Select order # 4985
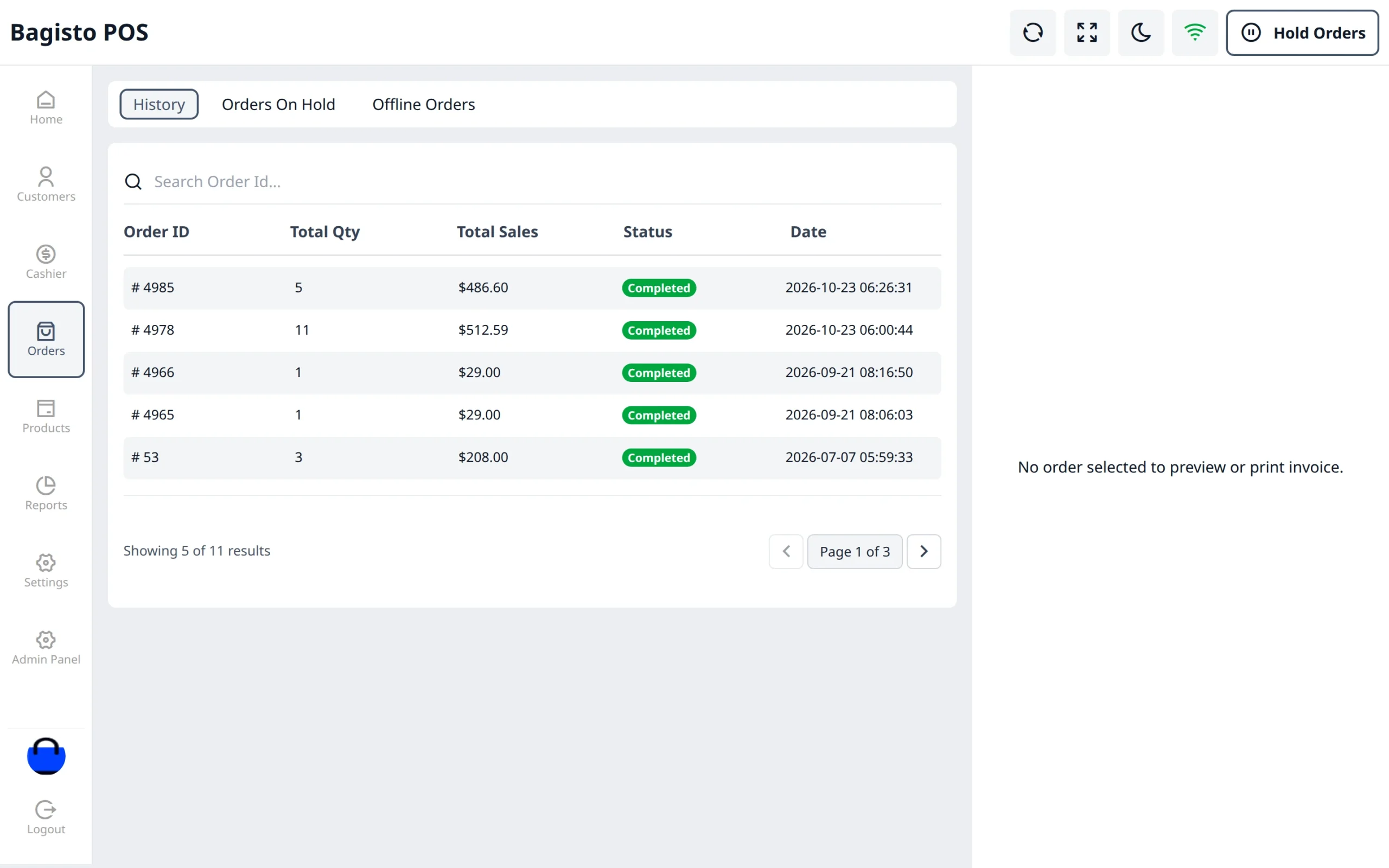 click(x=532, y=288)
